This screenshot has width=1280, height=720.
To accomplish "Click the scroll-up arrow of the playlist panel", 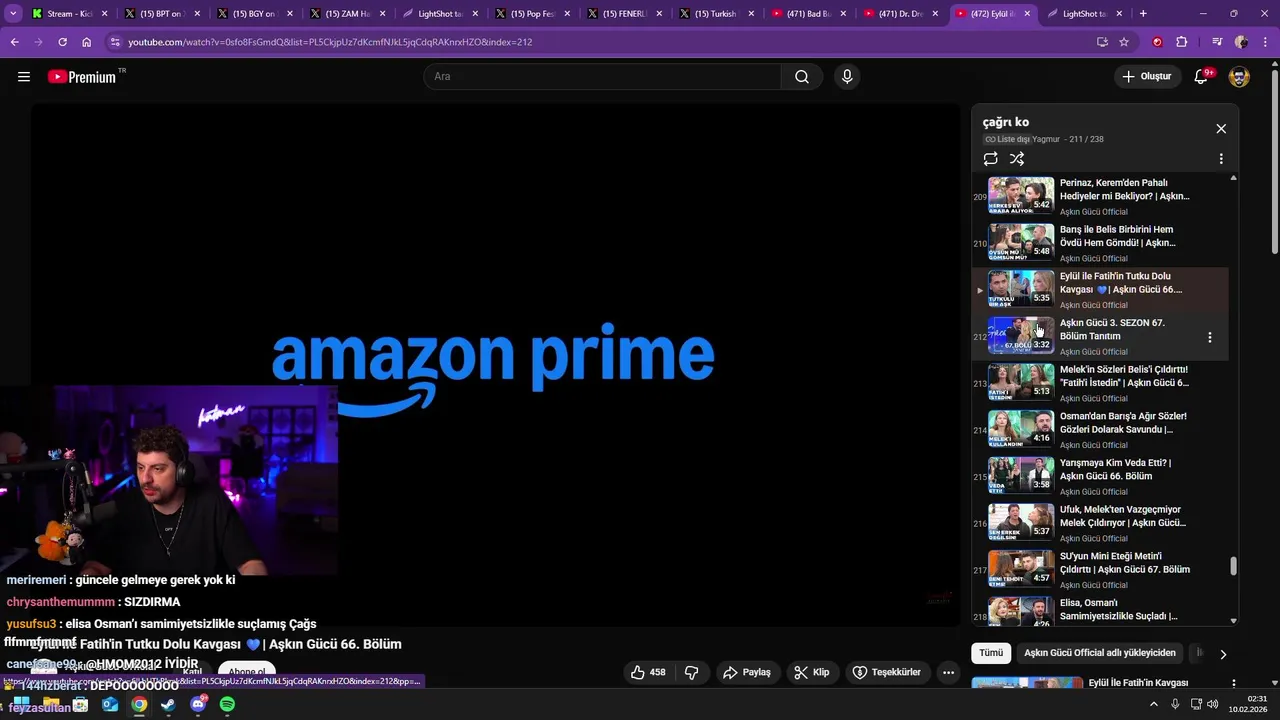I will 1233,178.
